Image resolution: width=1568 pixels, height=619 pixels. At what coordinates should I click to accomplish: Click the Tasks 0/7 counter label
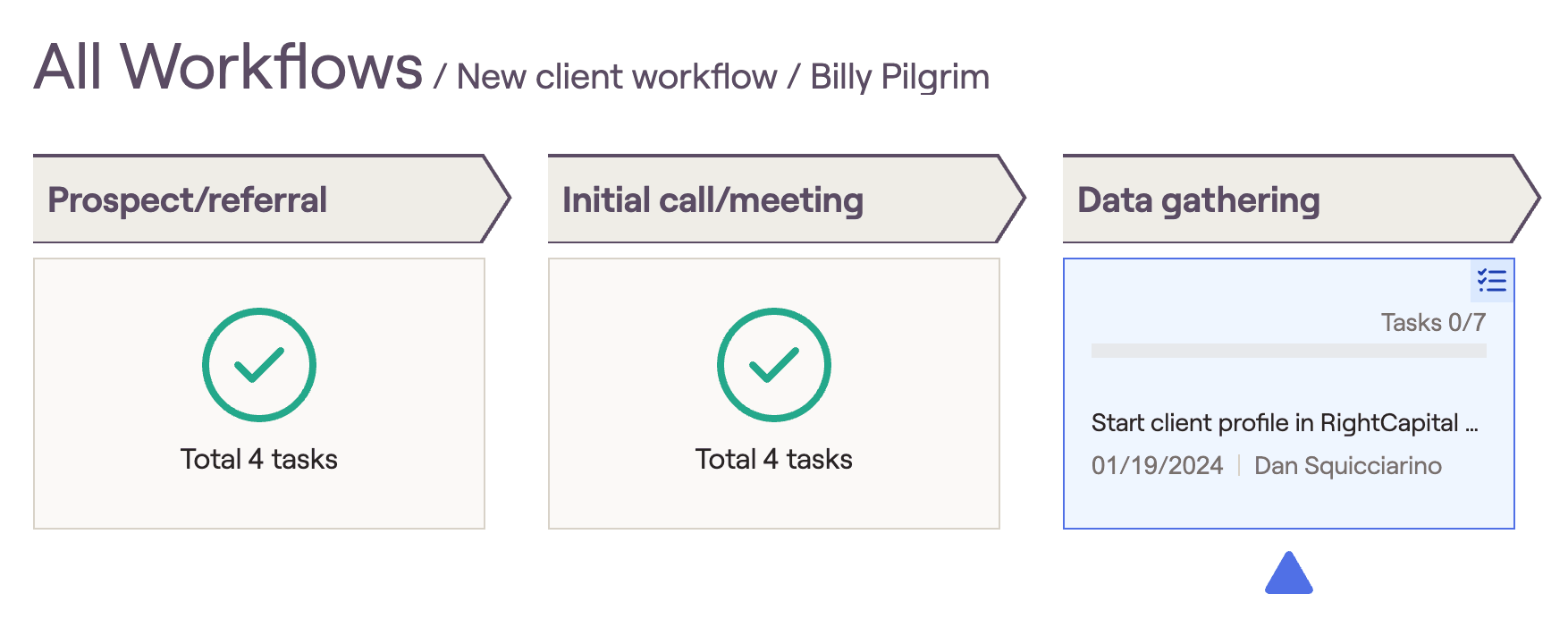pos(1433,322)
